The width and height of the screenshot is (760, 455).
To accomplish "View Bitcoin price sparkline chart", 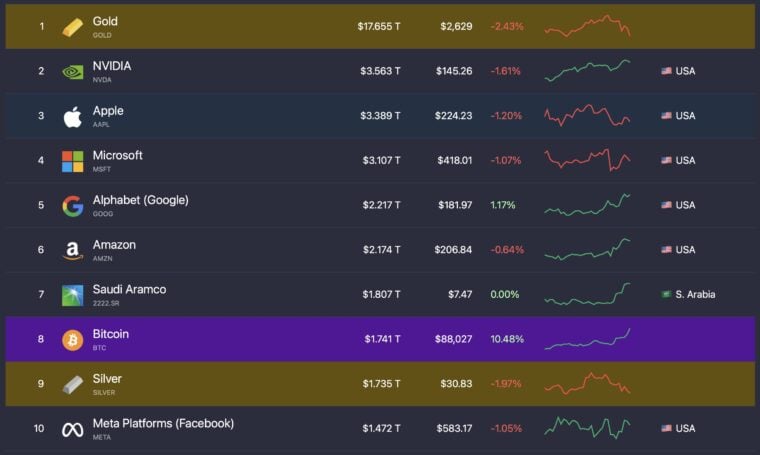I will click(587, 339).
